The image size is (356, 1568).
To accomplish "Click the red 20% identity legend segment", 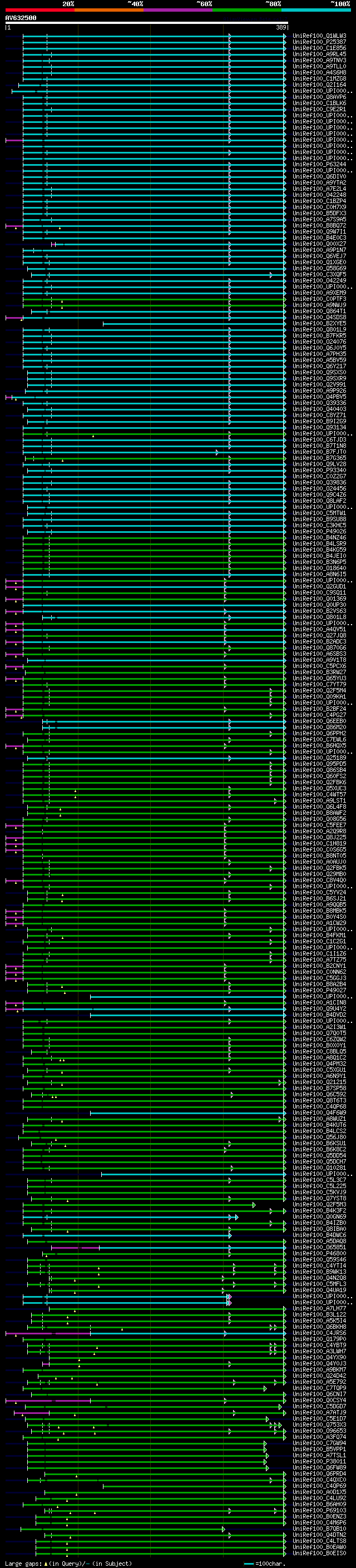I will pyautogui.click(x=39, y=10).
